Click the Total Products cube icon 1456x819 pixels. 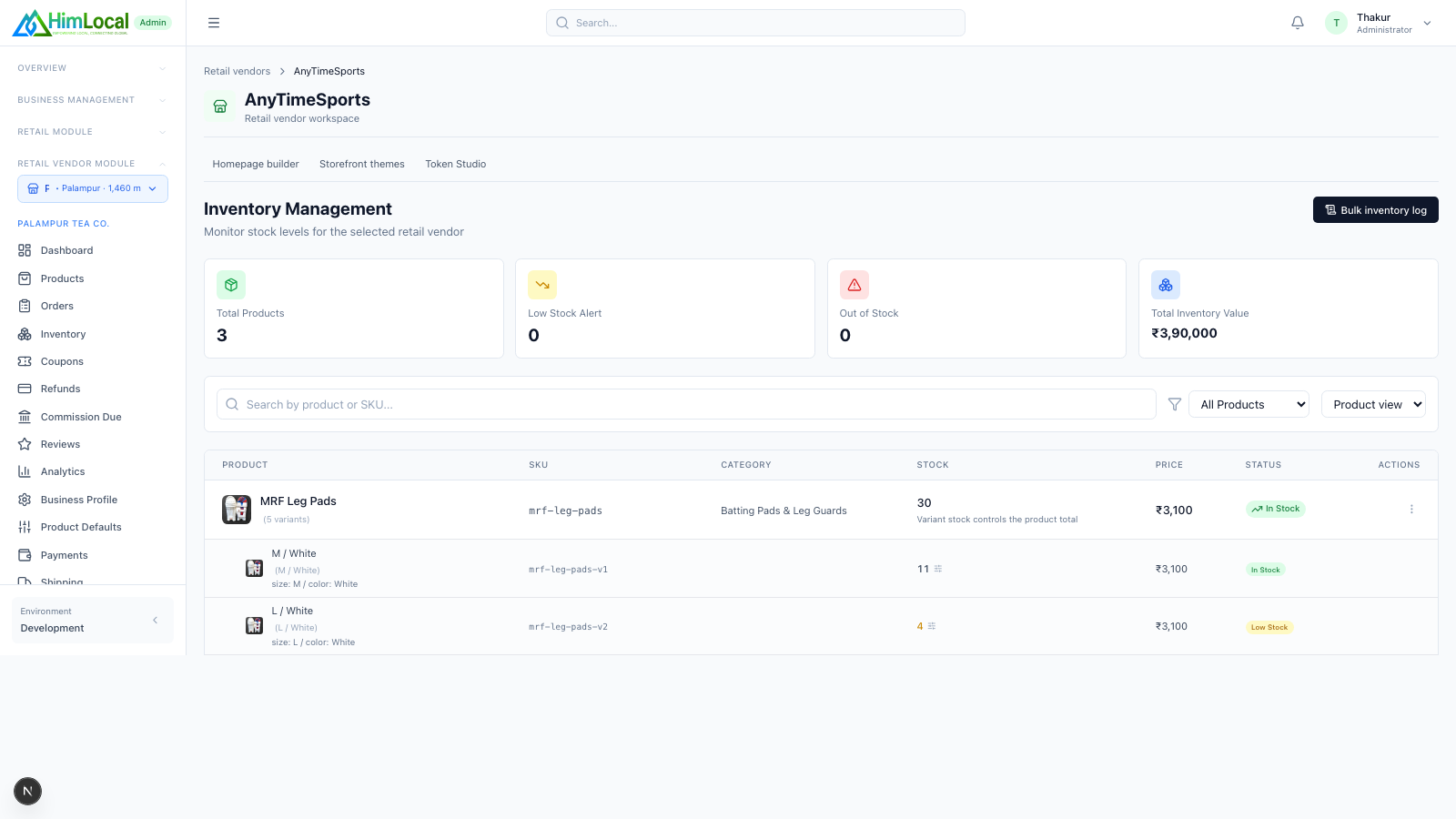(231, 285)
